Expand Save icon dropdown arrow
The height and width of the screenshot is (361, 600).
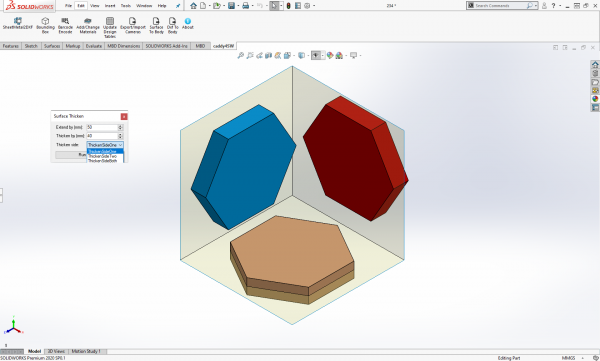tap(238, 6)
